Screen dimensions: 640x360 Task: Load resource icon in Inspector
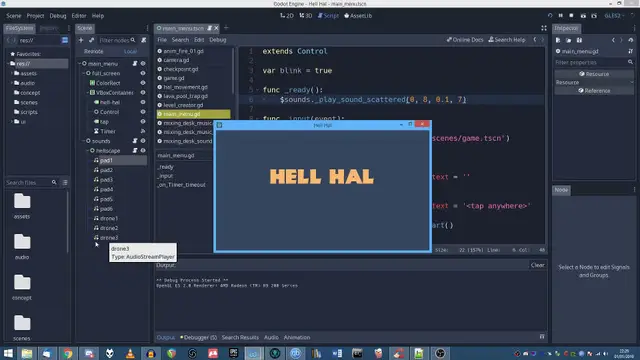click(569, 40)
